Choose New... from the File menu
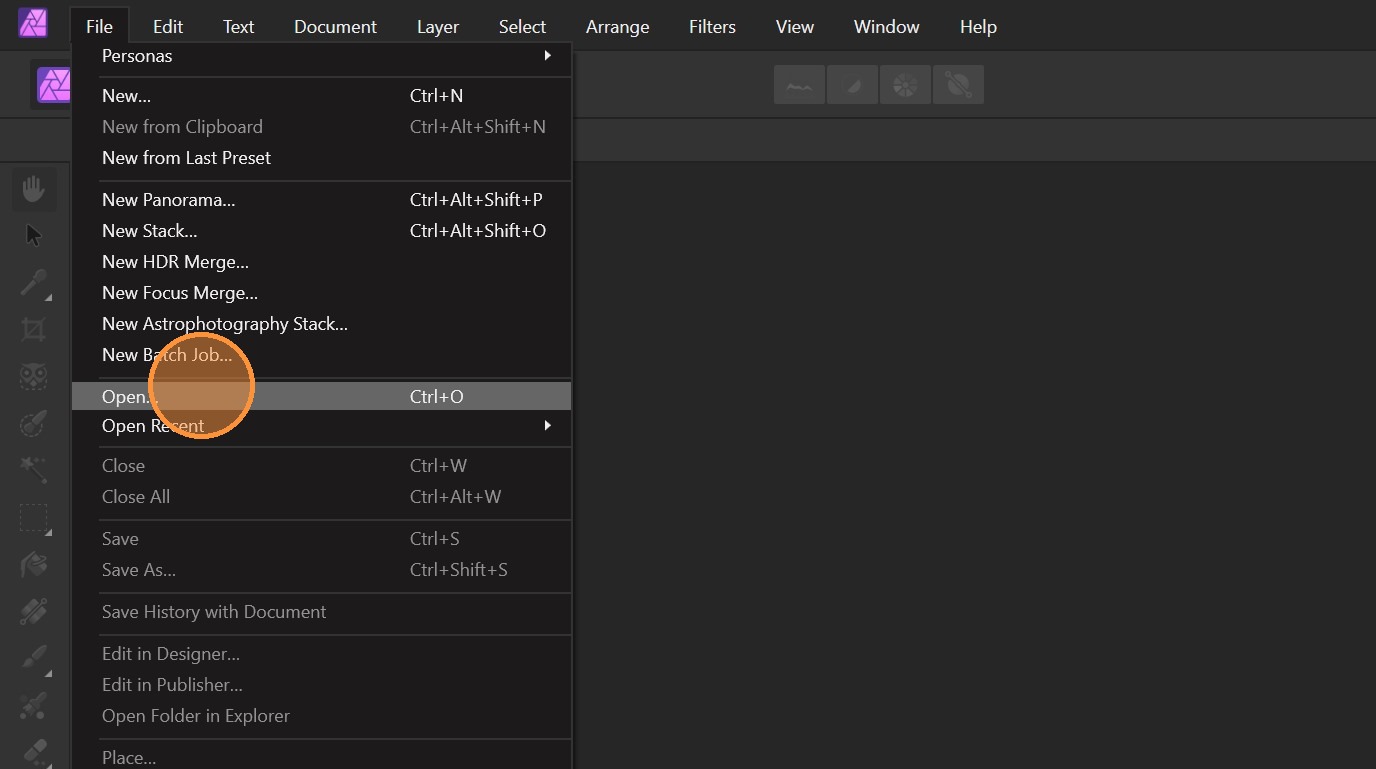Image resolution: width=1376 pixels, height=769 pixels. click(322, 96)
